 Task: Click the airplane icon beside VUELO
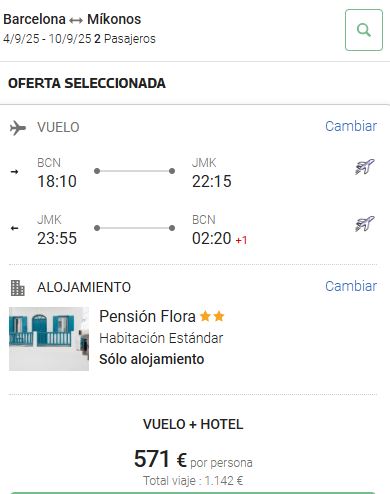18,128
